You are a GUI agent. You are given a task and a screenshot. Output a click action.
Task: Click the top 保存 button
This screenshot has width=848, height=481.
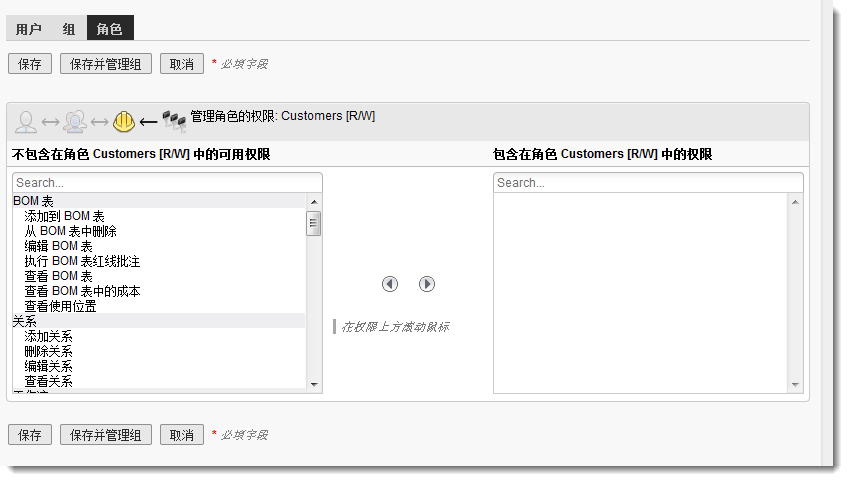tap(30, 64)
